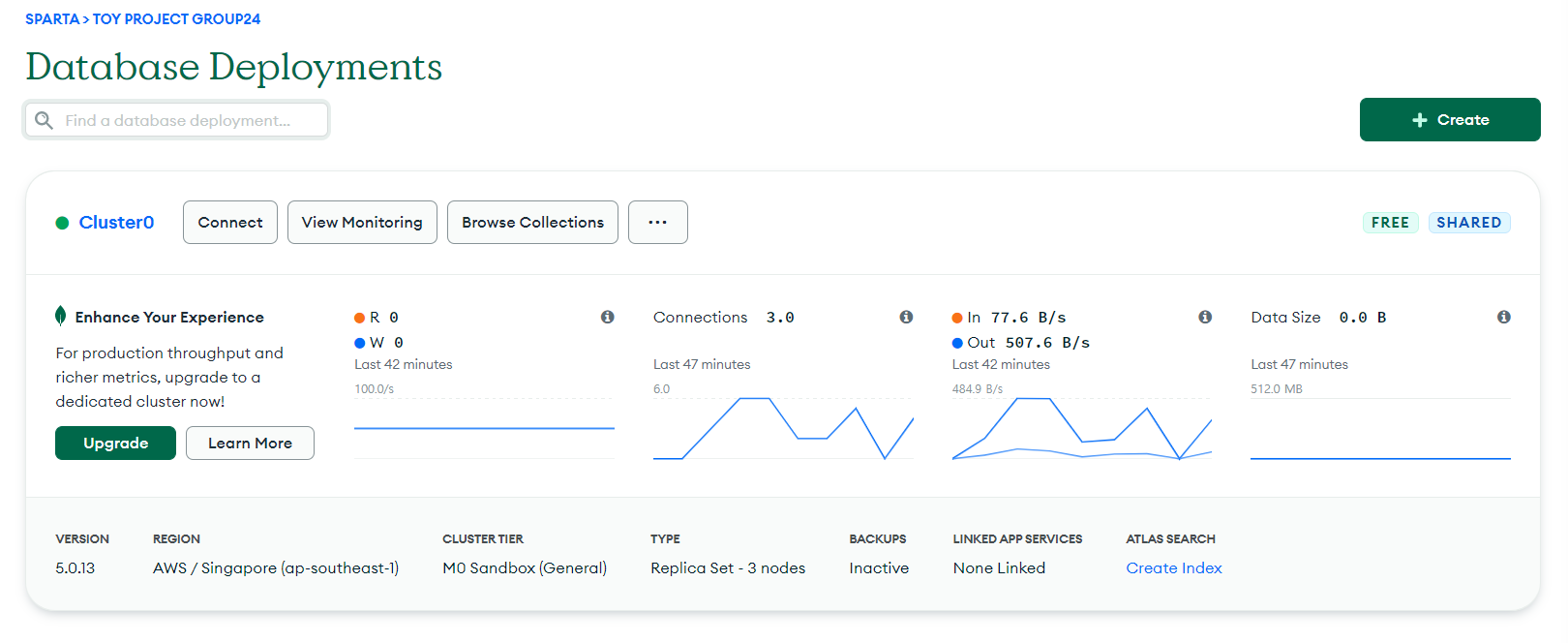1568x643 pixels.
Task: Click the Learn More button
Action: point(250,443)
